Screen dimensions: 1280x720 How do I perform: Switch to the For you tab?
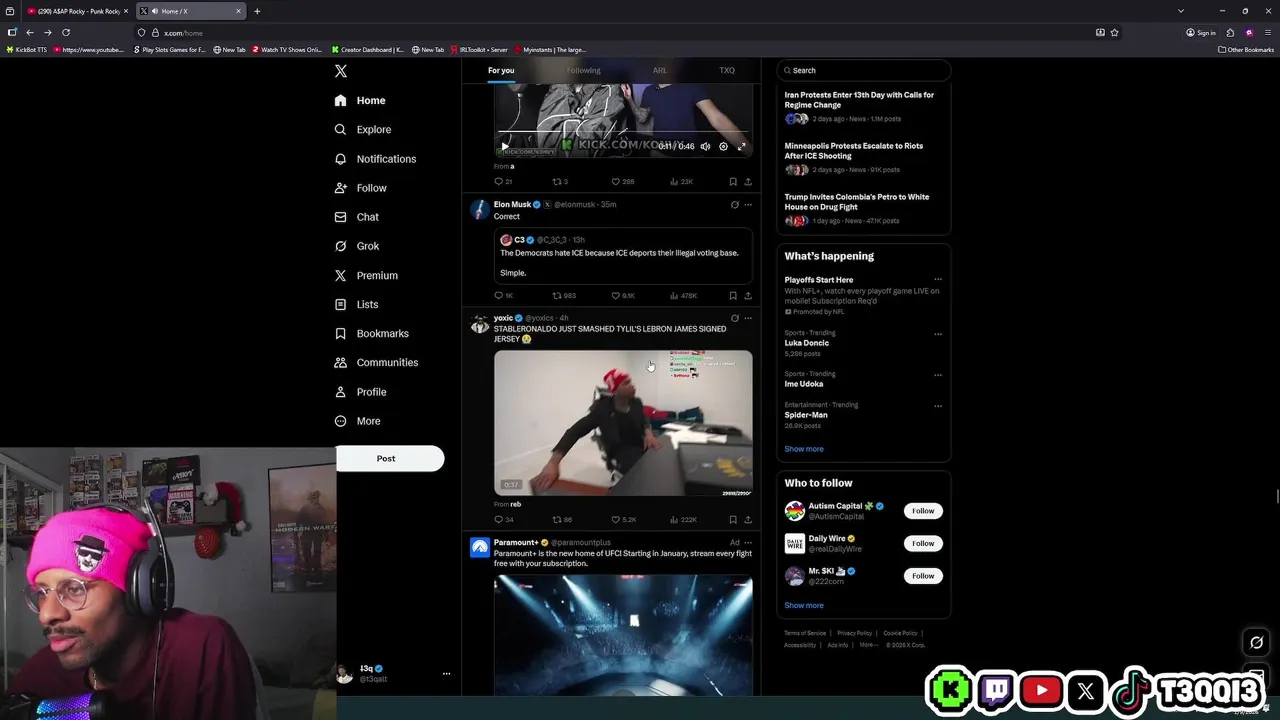click(501, 70)
